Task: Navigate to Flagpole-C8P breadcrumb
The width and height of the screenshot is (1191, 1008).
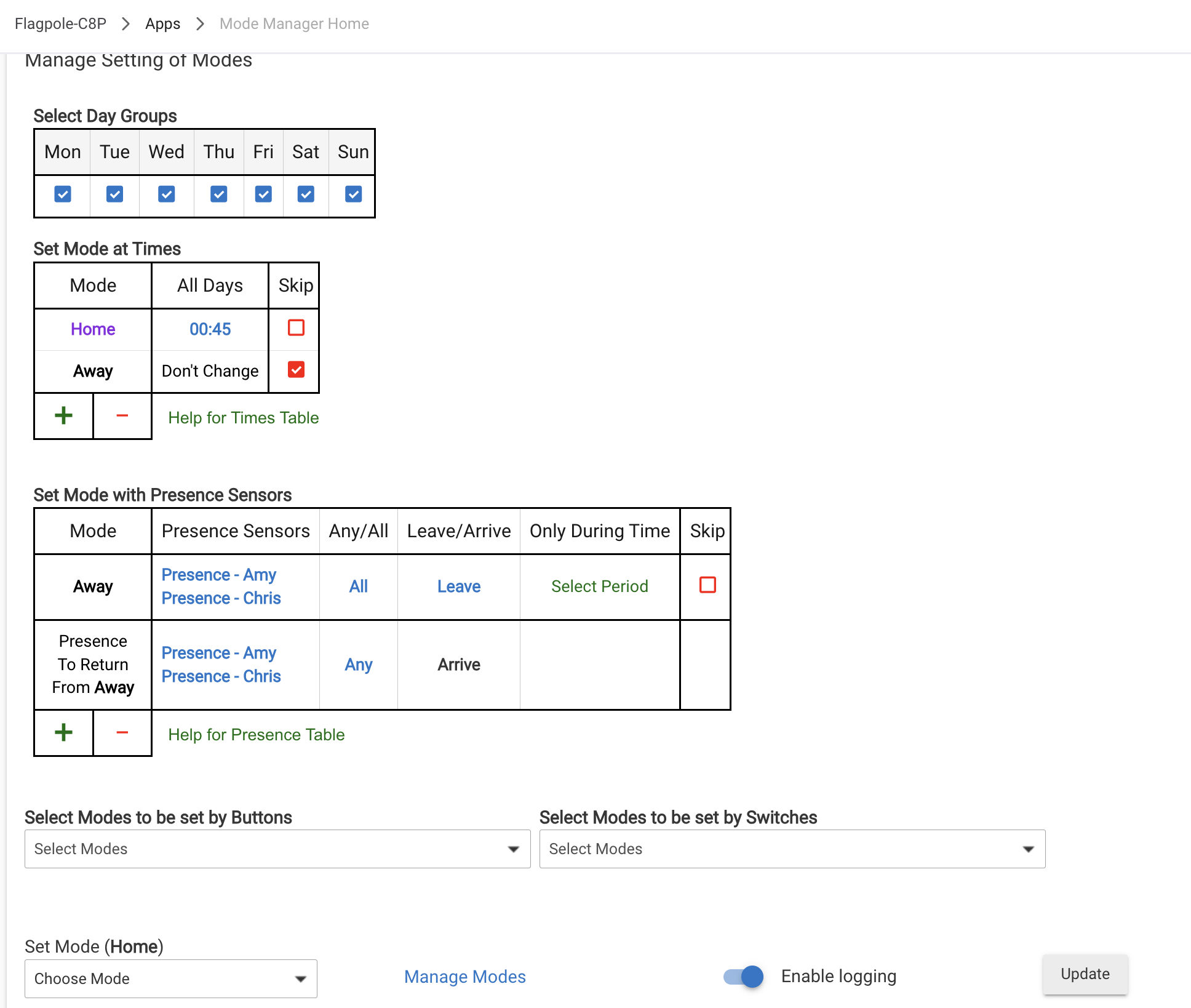Action: (x=60, y=24)
